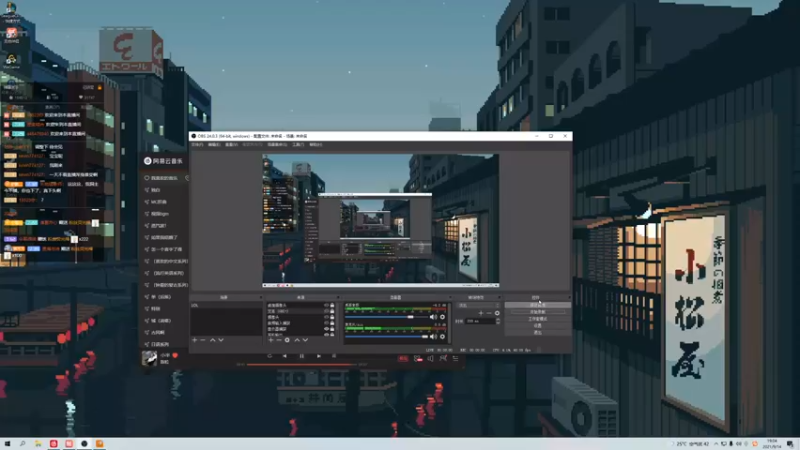
Task: Click Start Streaming button in Controls
Action: (x=538, y=305)
